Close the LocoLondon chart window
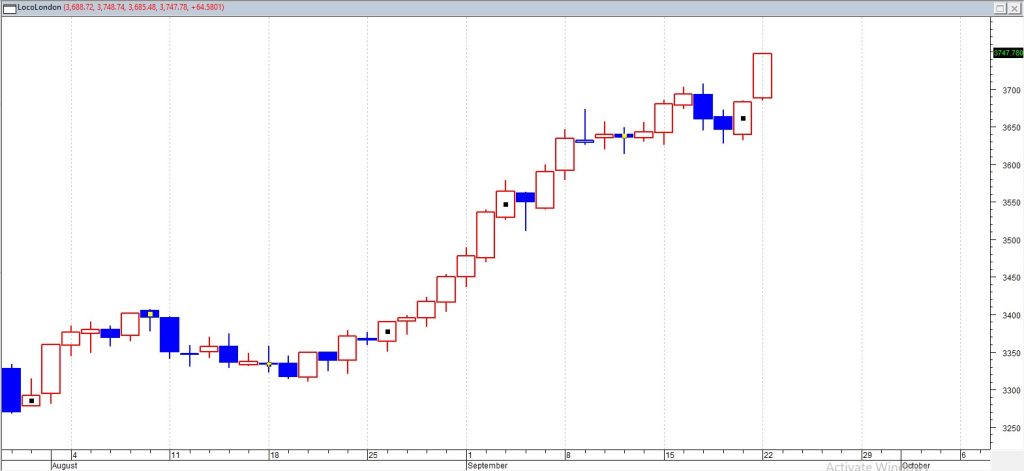 pos(1013,7)
